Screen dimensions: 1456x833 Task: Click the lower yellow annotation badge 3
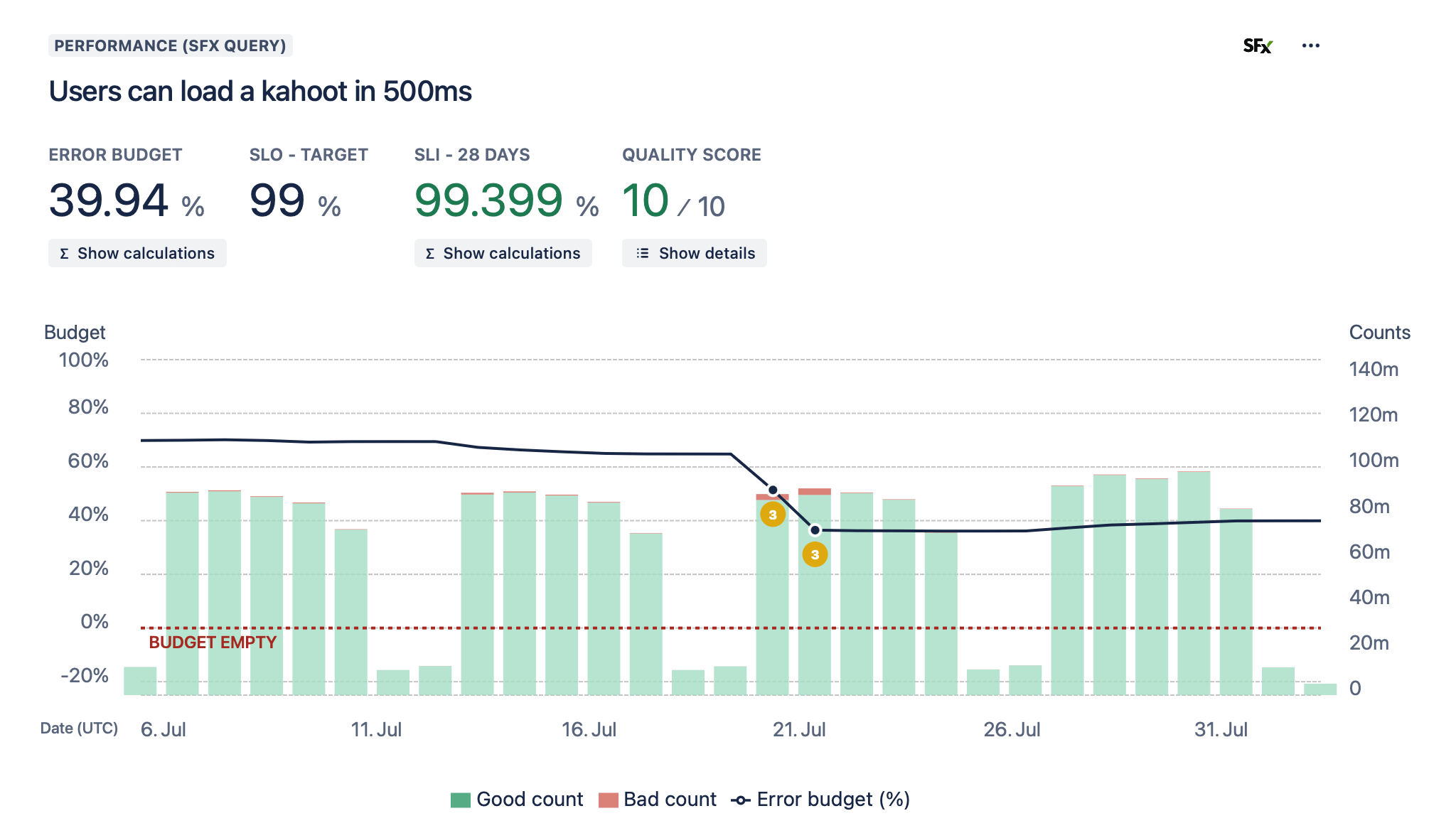coord(815,554)
